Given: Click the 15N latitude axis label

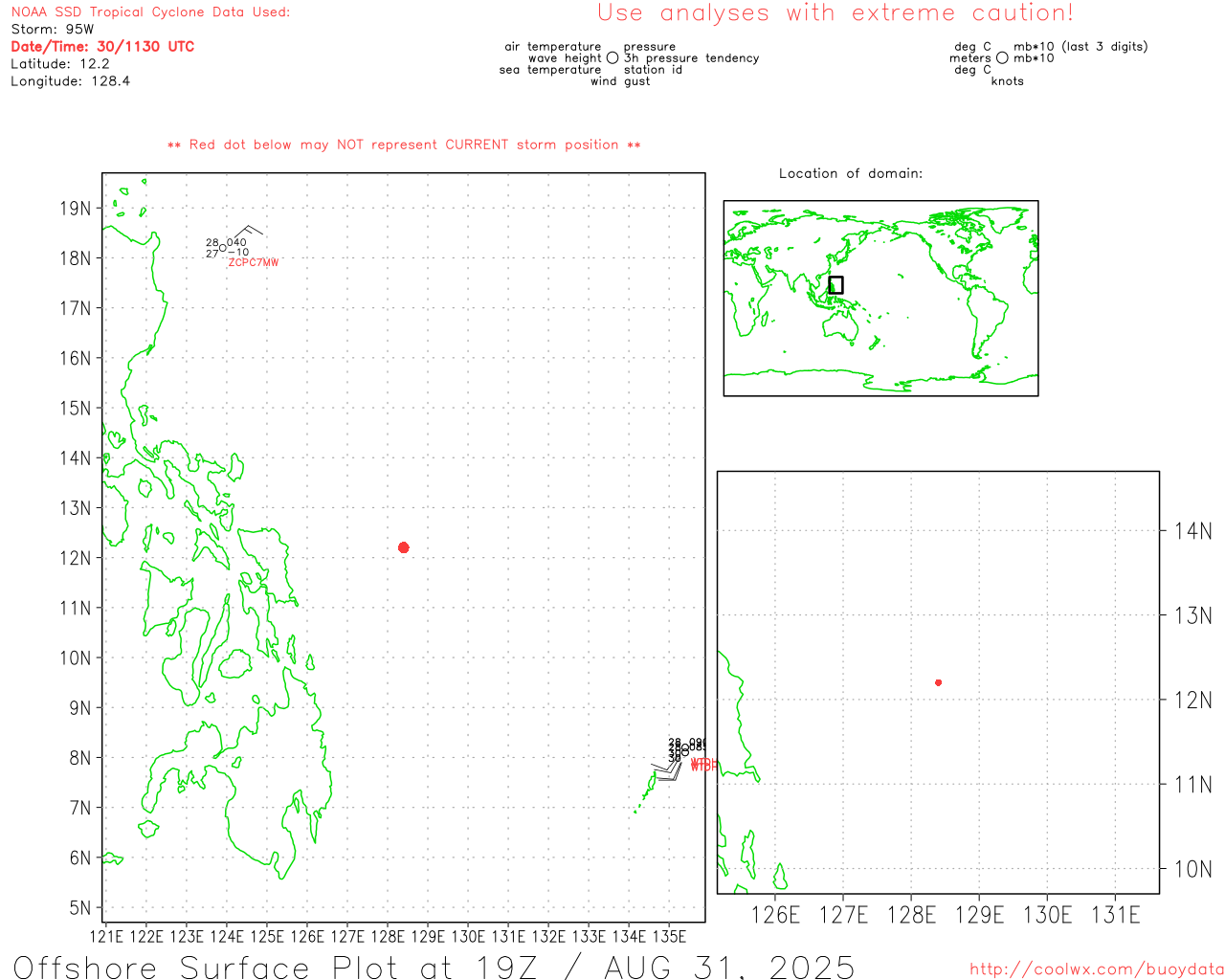Looking at the screenshot, I should (x=75, y=409).
